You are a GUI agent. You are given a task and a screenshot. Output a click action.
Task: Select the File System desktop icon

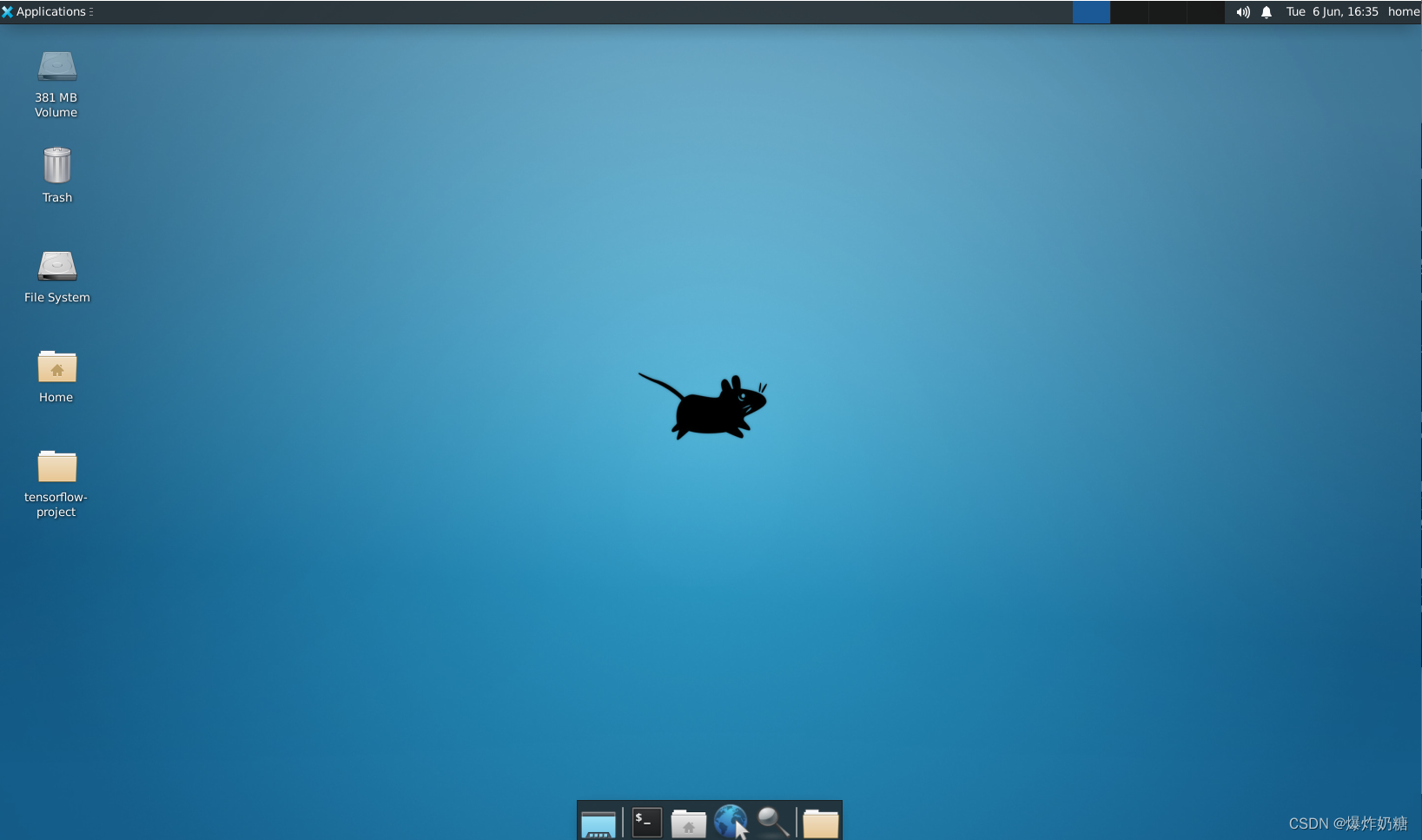(x=57, y=266)
